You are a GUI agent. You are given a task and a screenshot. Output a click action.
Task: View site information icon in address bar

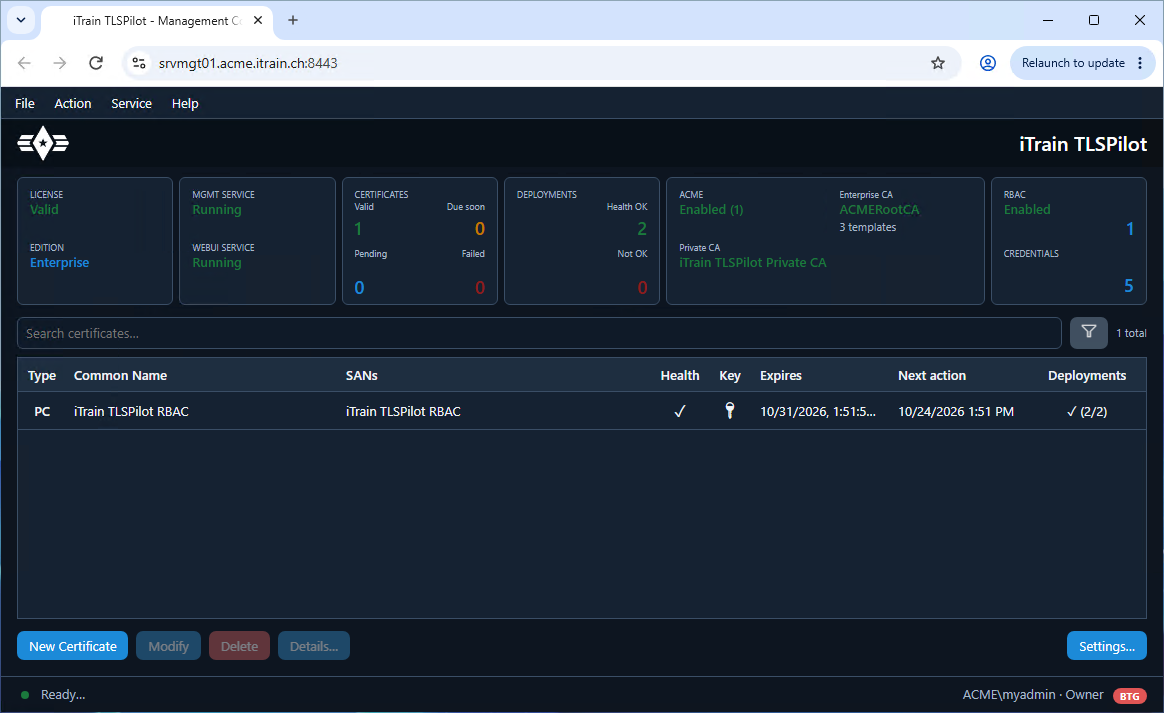tap(139, 63)
